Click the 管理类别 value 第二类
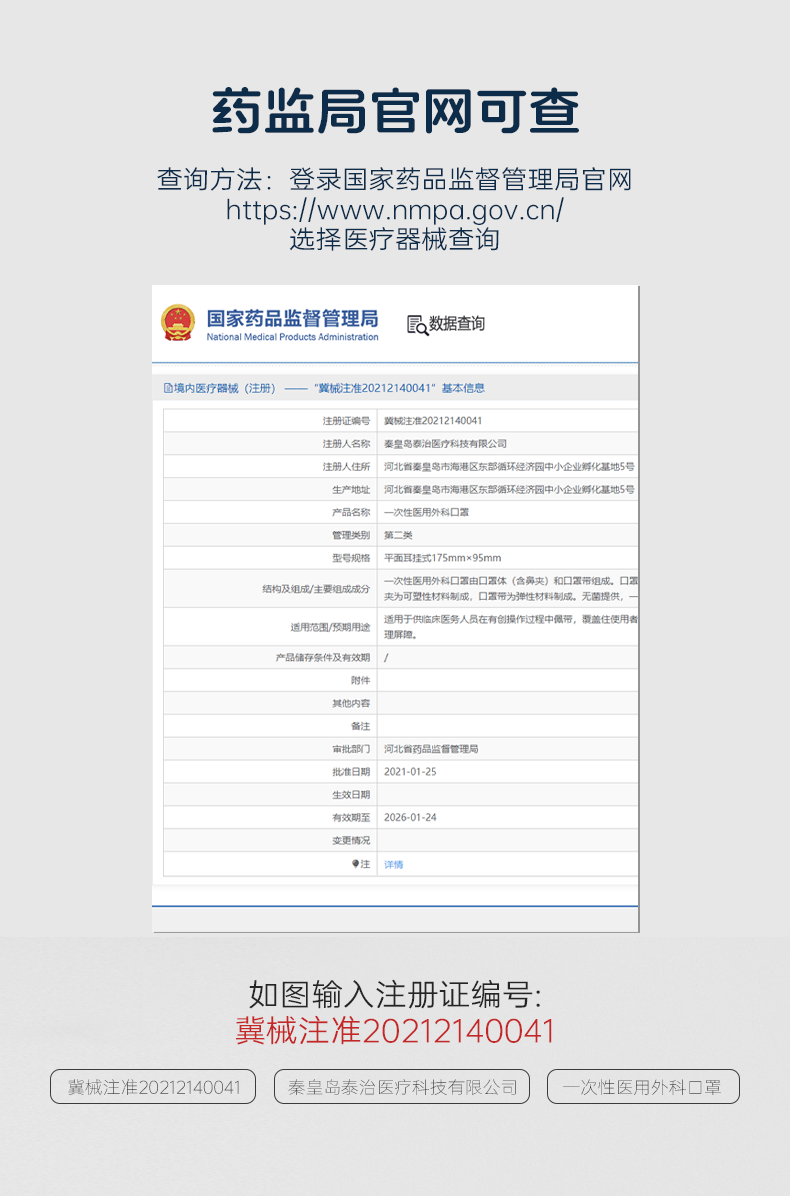Viewport: 790px width, 1196px height. click(398, 535)
